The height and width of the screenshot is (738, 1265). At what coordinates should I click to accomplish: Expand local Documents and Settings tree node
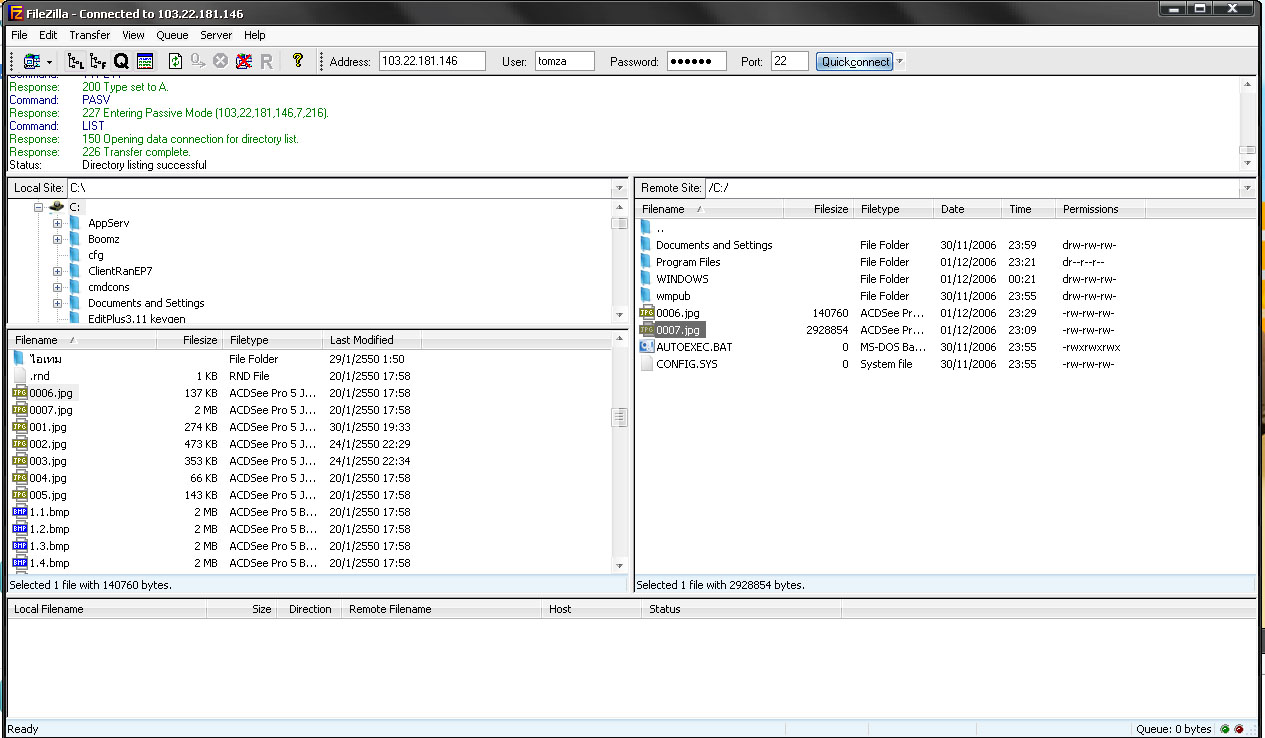58,303
